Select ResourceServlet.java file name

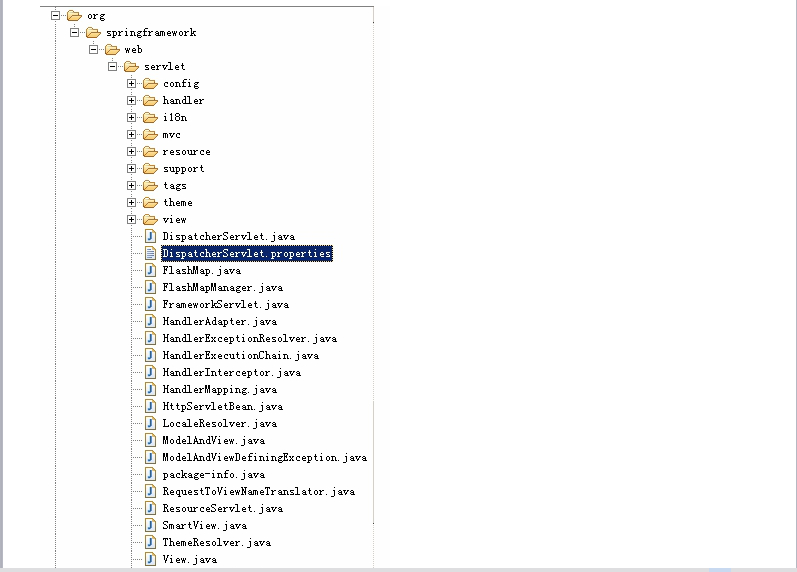point(223,508)
